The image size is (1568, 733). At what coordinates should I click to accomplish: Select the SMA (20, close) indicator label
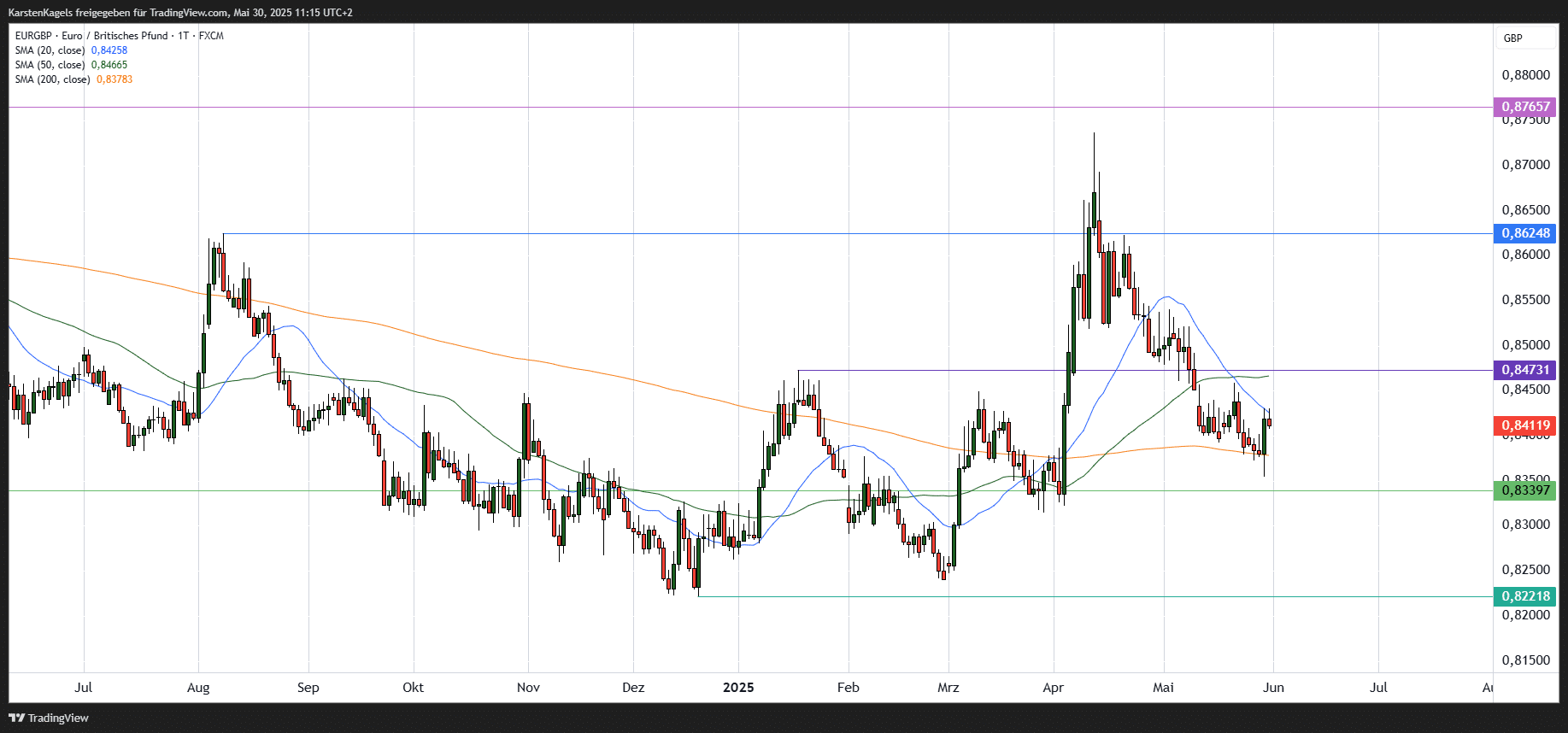pyautogui.click(x=50, y=50)
